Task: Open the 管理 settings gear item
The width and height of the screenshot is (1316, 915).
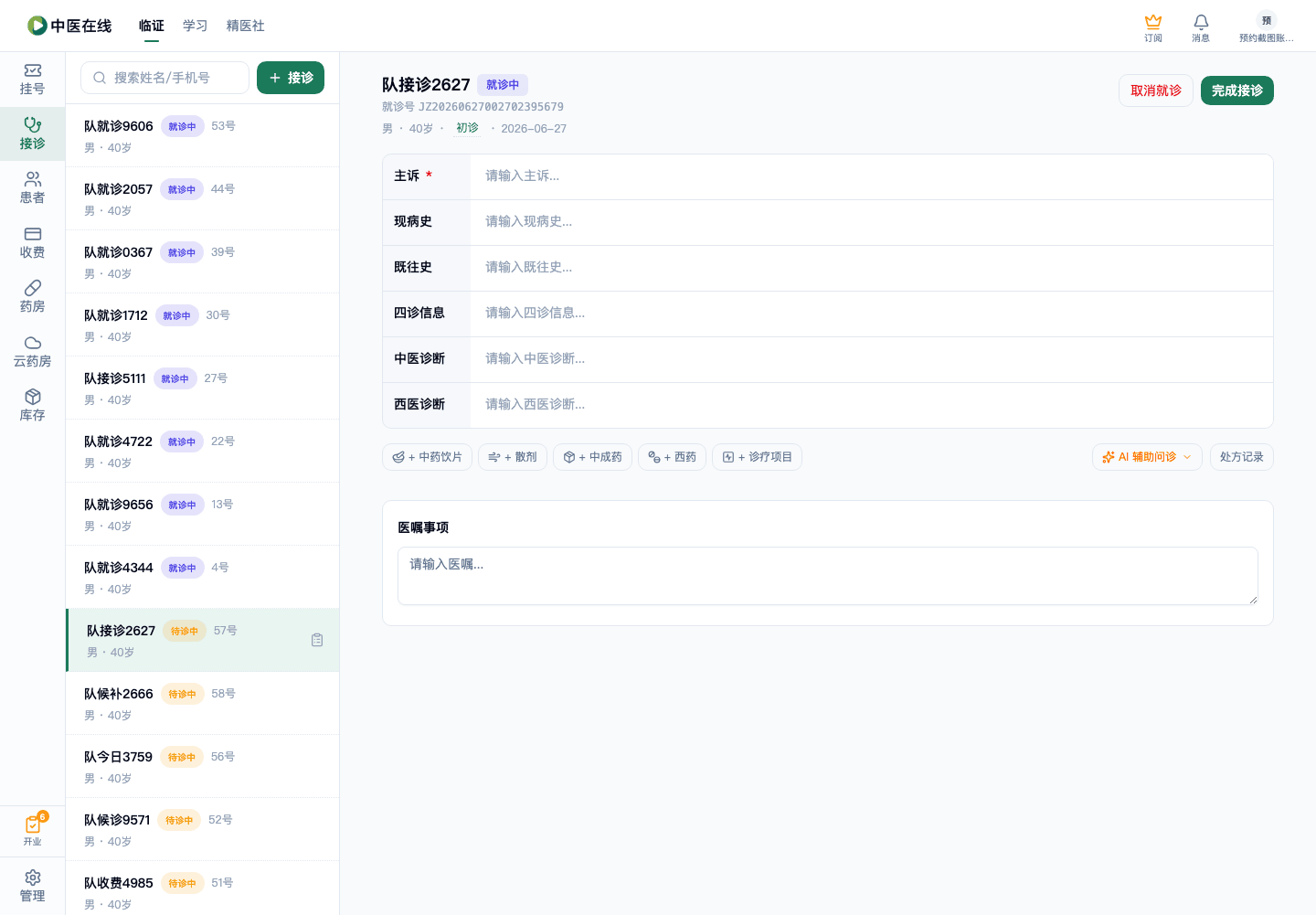Action: click(x=32, y=886)
